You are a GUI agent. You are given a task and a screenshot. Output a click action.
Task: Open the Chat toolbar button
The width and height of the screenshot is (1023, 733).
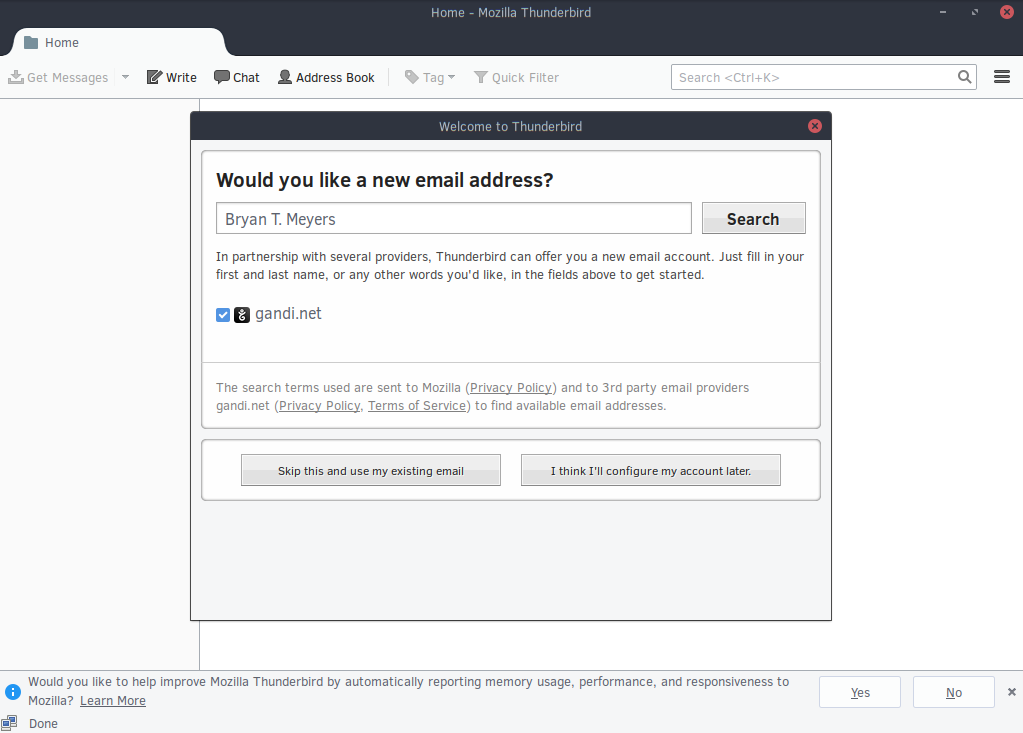coord(237,77)
